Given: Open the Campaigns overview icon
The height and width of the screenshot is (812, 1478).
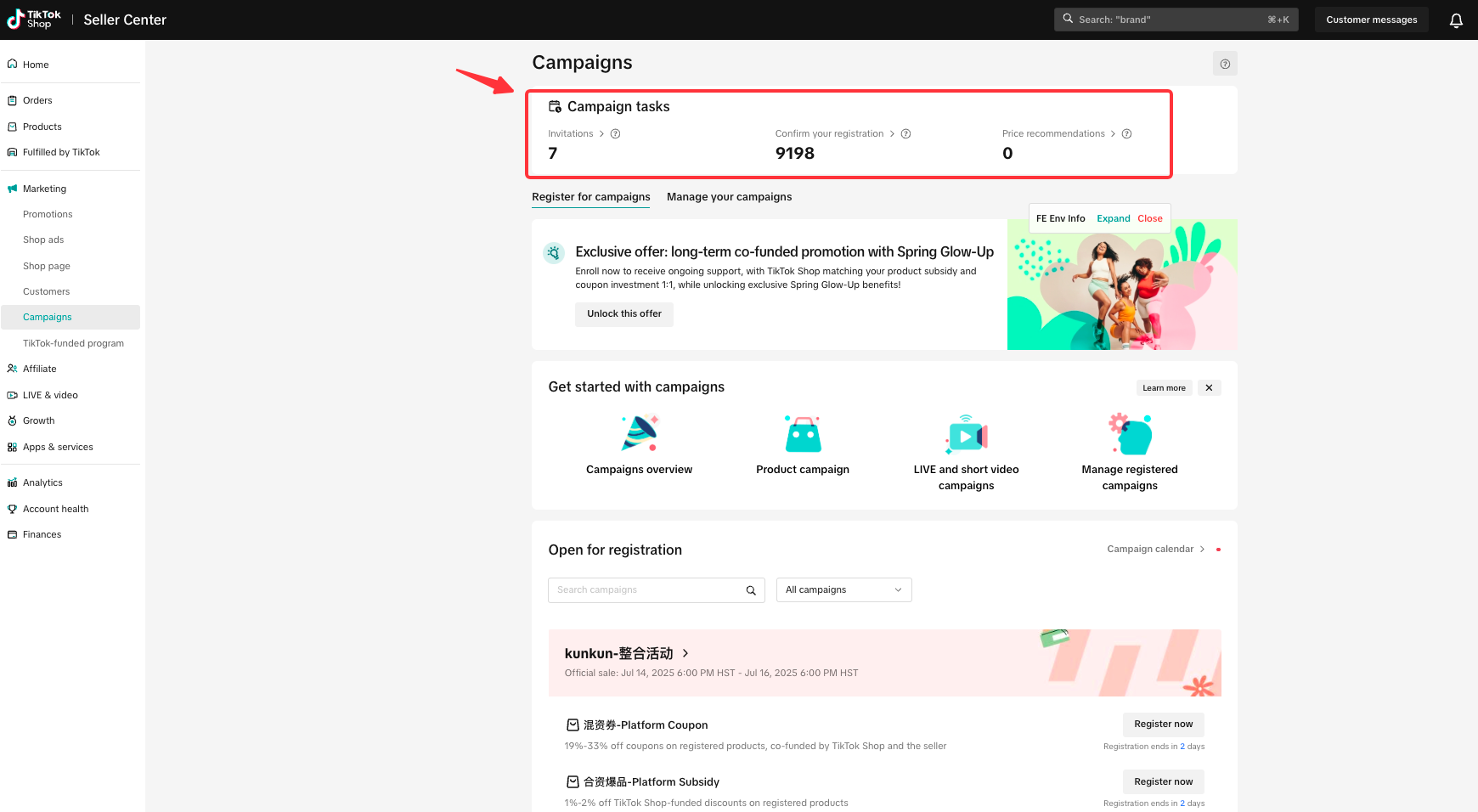Looking at the screenshot, I should [639, 434].
